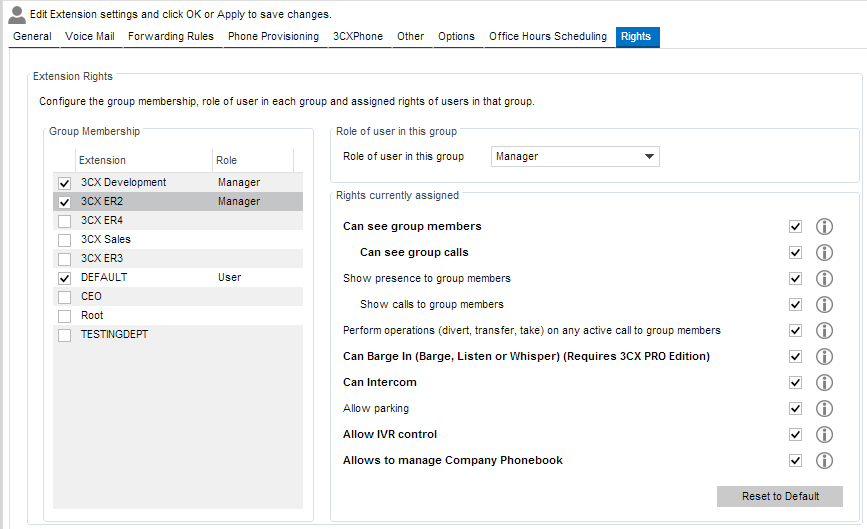Check the Root group checkbox
This screenshot has width=867, height=529.
click(65, 316)
